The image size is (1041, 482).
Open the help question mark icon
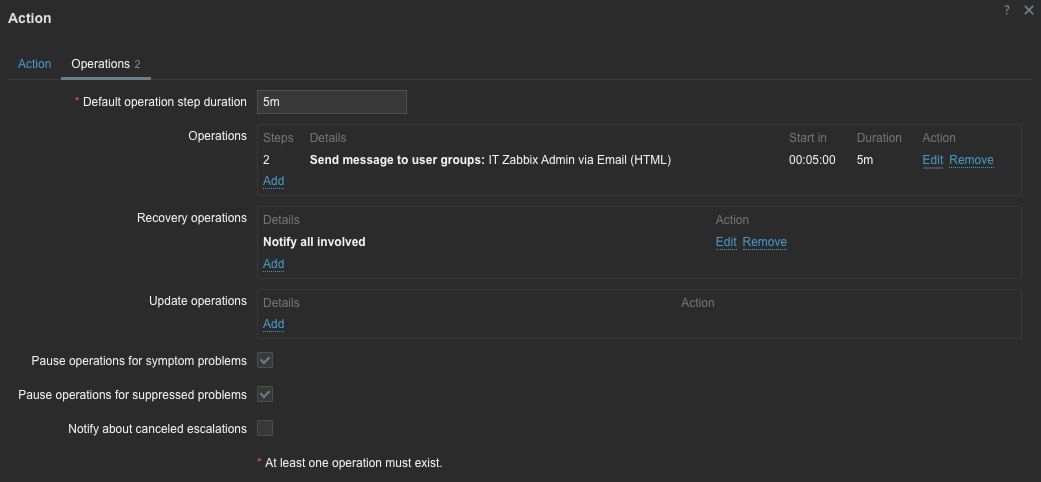click(x=1006, y=10)
